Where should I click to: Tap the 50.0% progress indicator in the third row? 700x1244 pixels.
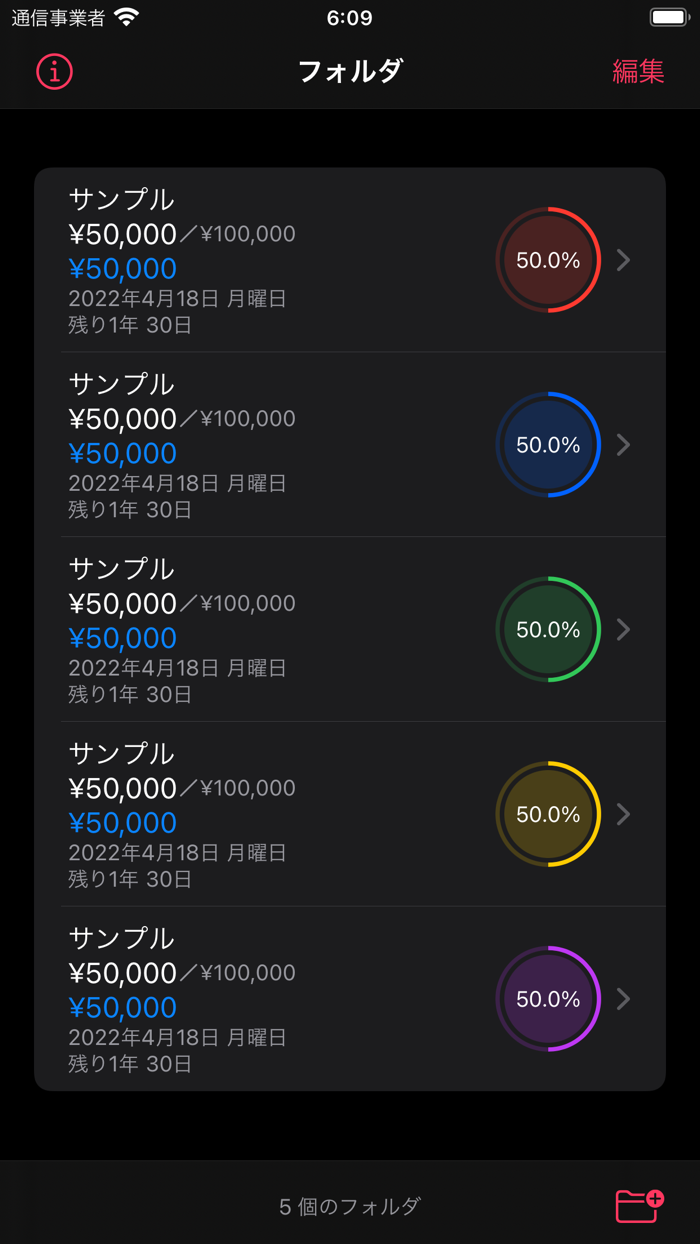(547, 629)
